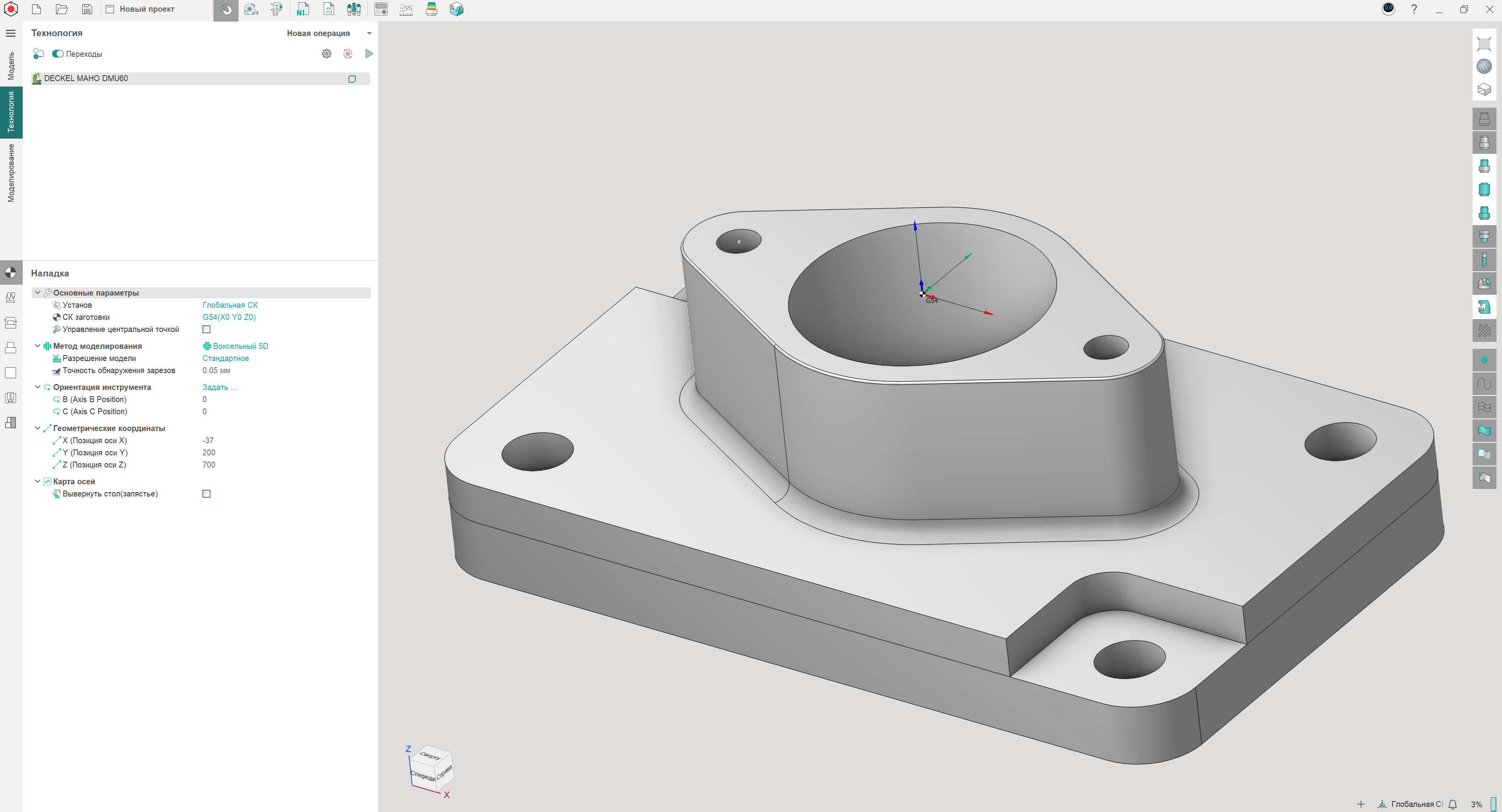Click the fit-to-view icon in right toolbar

click(1484, 44)
